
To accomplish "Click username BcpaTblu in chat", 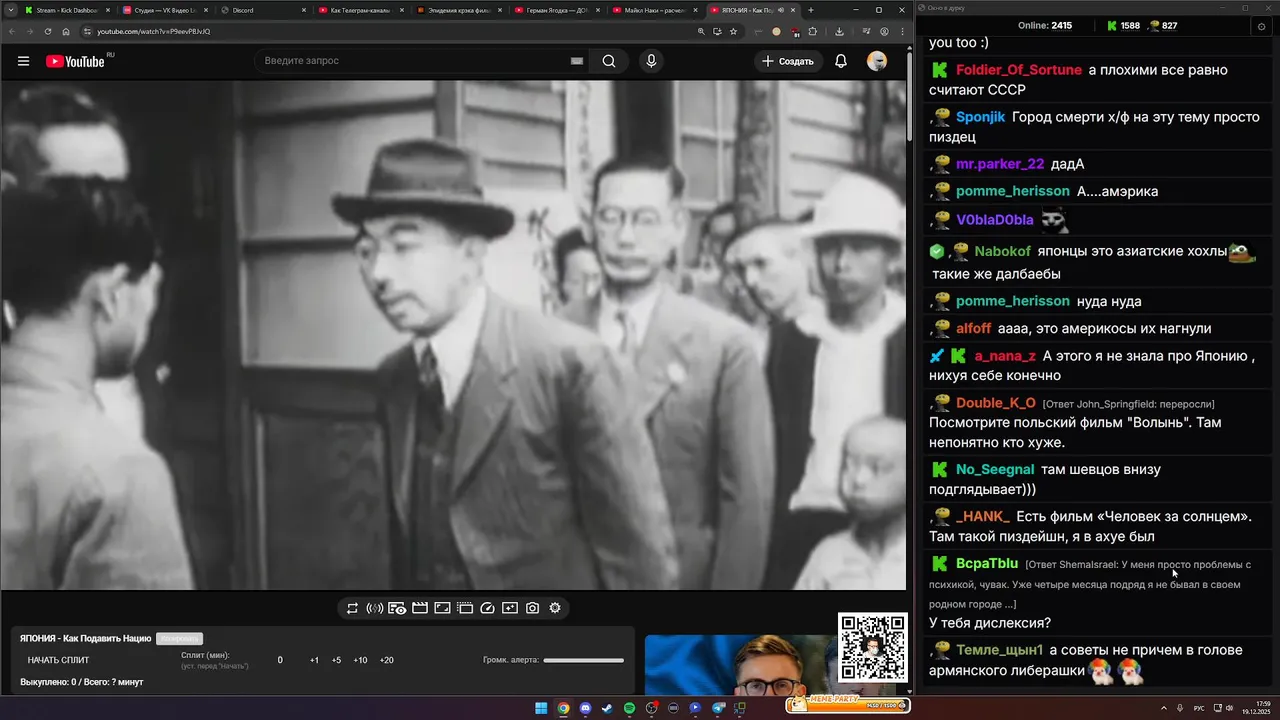I will click(x=987, y=564).
